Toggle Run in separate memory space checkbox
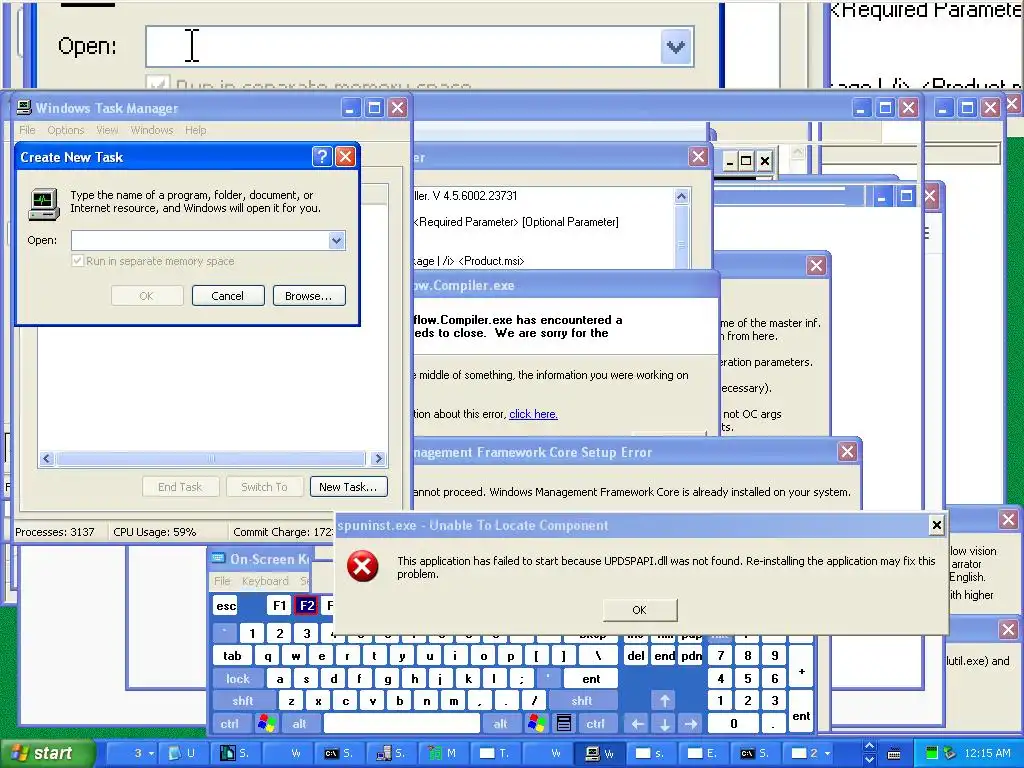Viewport: 1024px width, 768px height. [78, 261]
